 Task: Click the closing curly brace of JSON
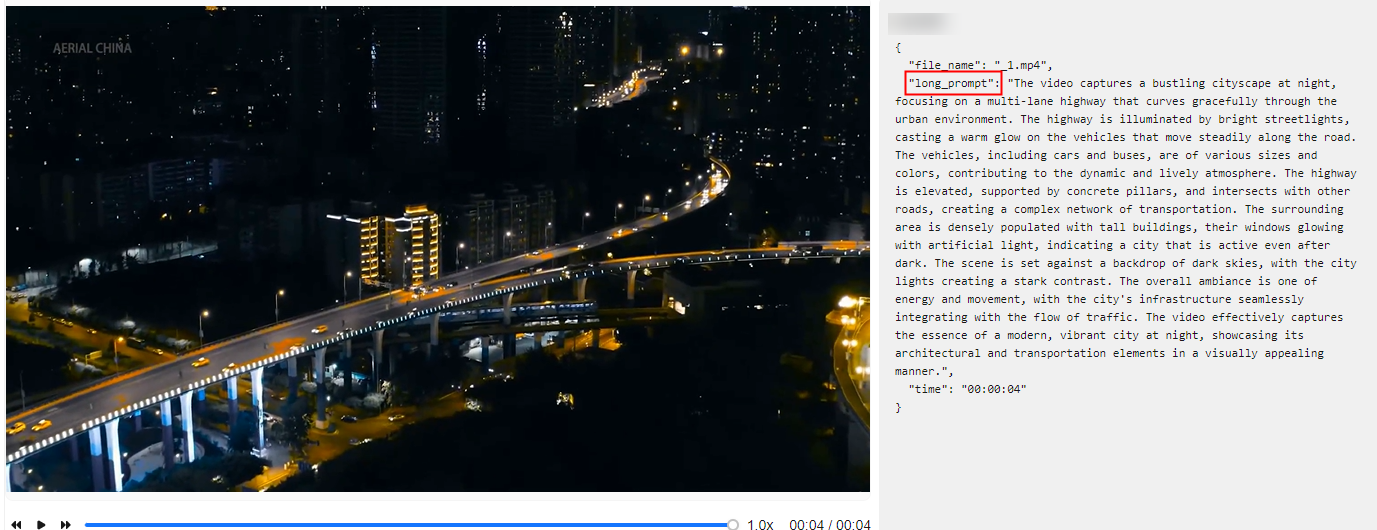(898, 407)
